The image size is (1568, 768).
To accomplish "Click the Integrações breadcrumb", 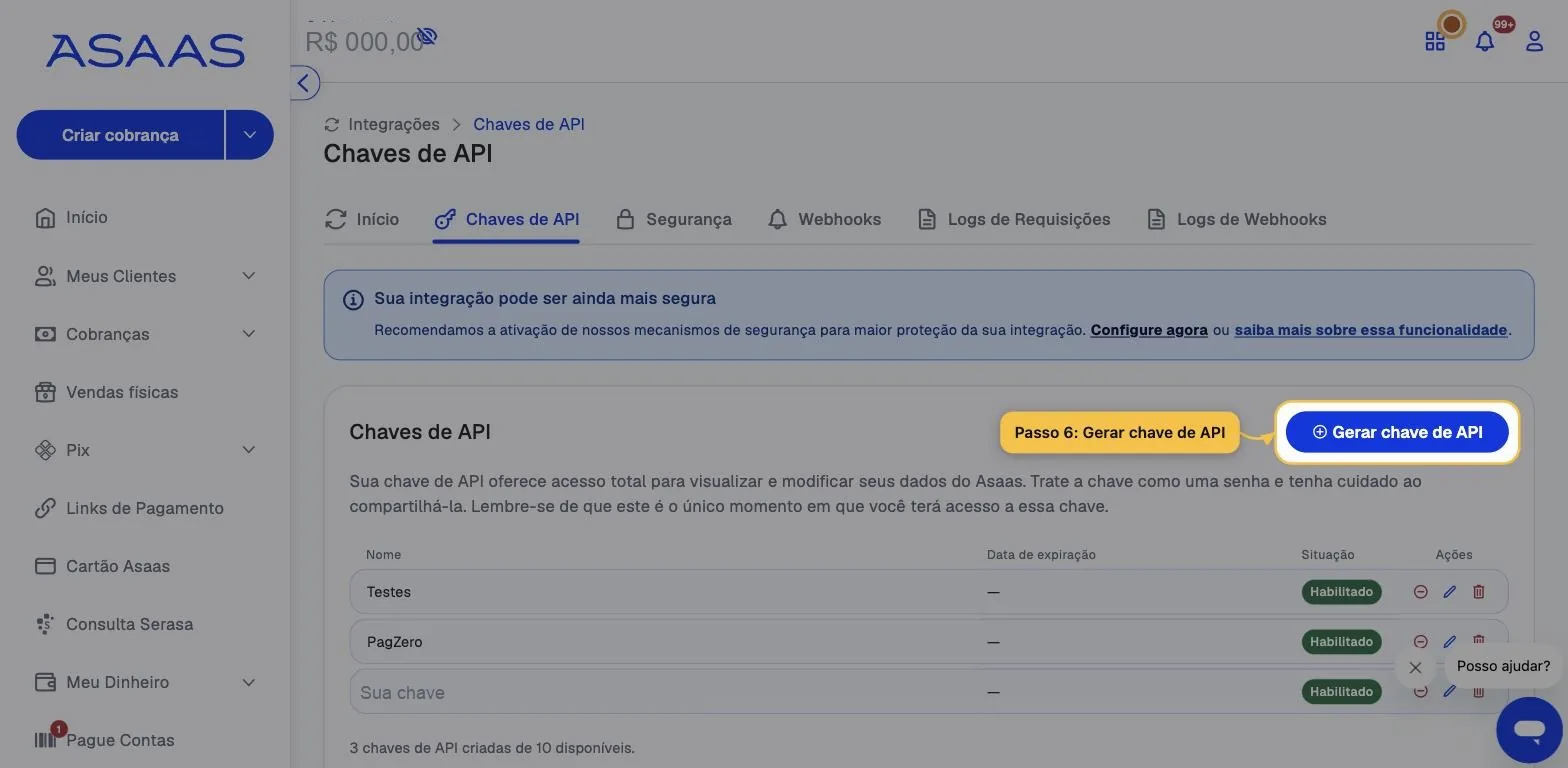I will [x=394, y=124].
